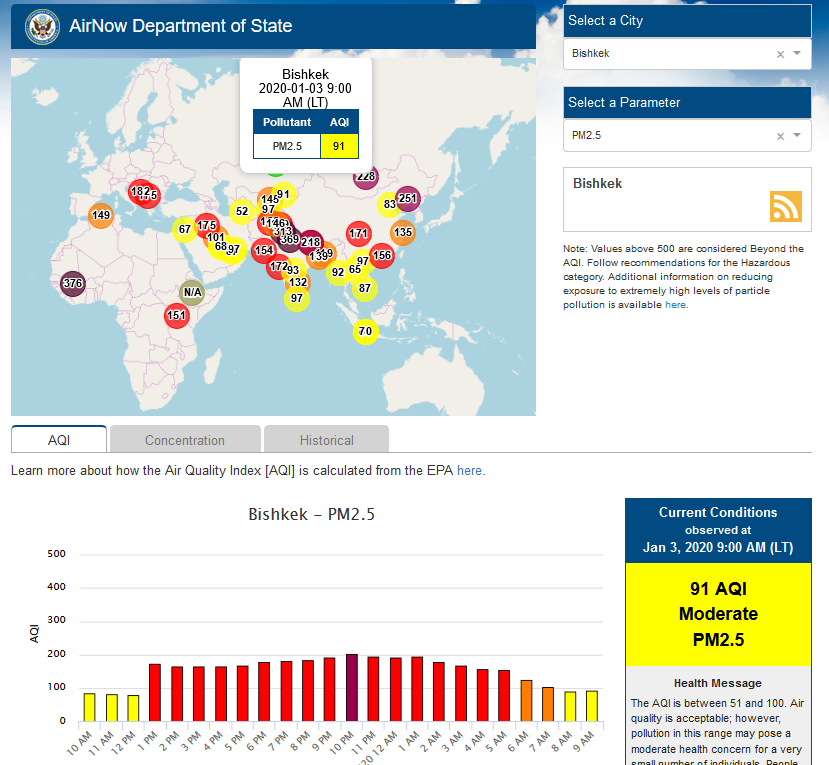
Task: Click the yellow 91 AQI cell in popup
Action: pyautogui.click(x=339, y=146)
